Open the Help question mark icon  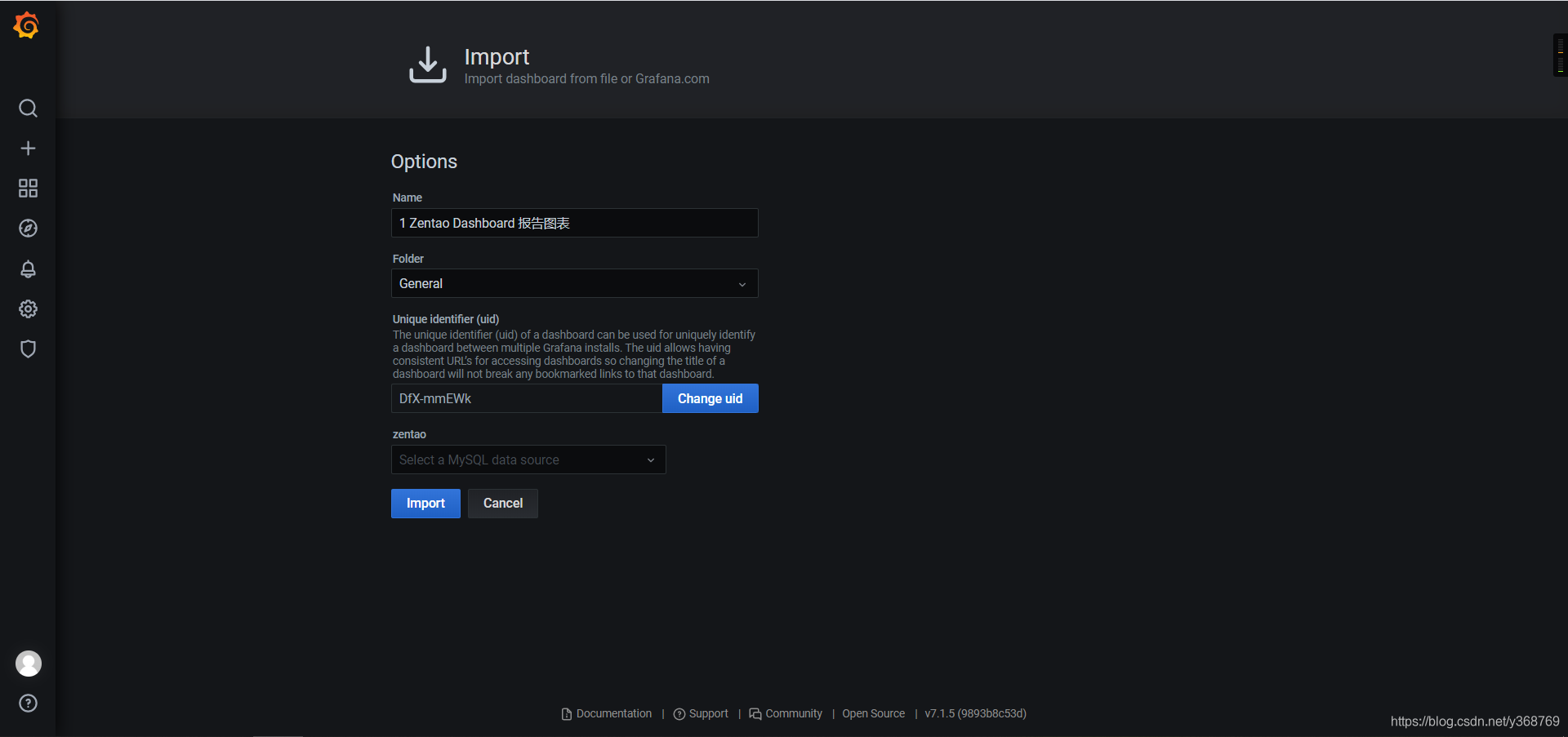[28, 704]
